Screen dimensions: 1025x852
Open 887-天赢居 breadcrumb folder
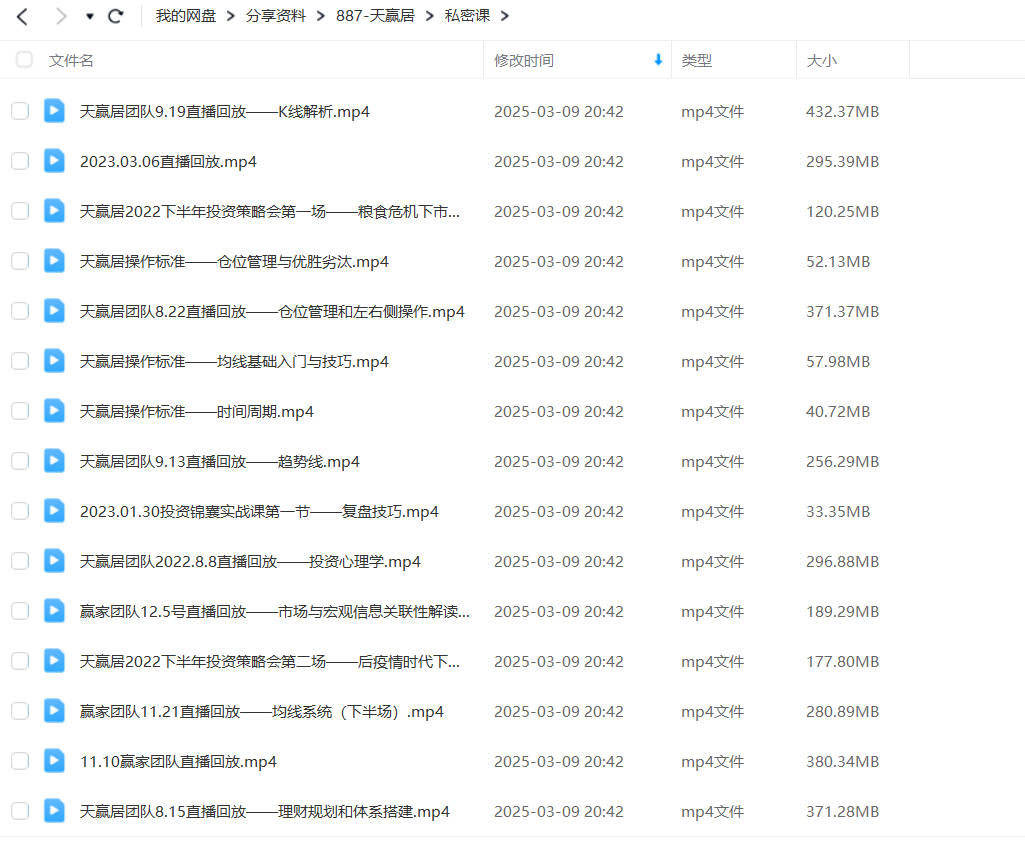375,16
